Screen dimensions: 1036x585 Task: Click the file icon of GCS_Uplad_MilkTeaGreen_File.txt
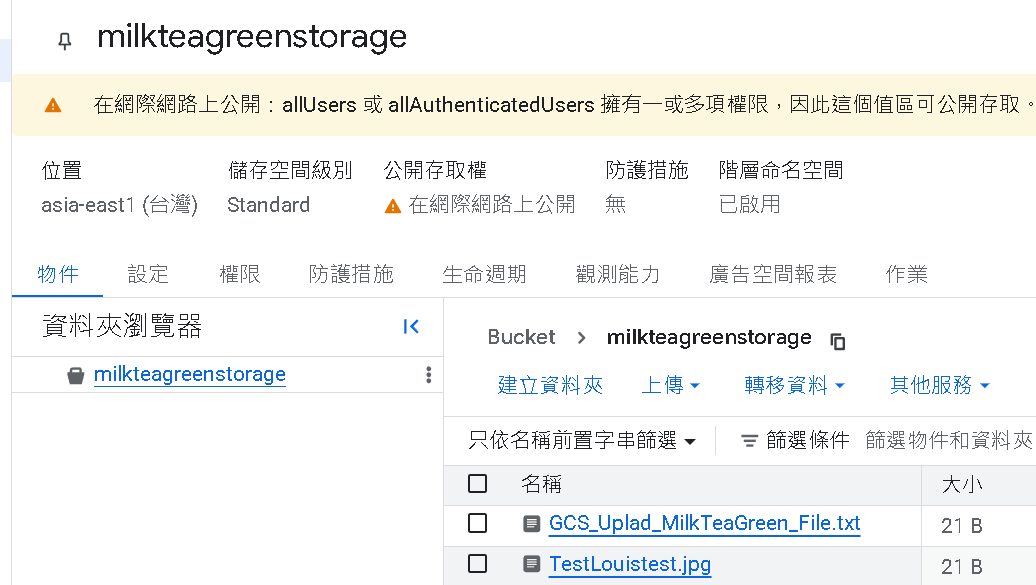pyautogui.click(x=531, y=524)
